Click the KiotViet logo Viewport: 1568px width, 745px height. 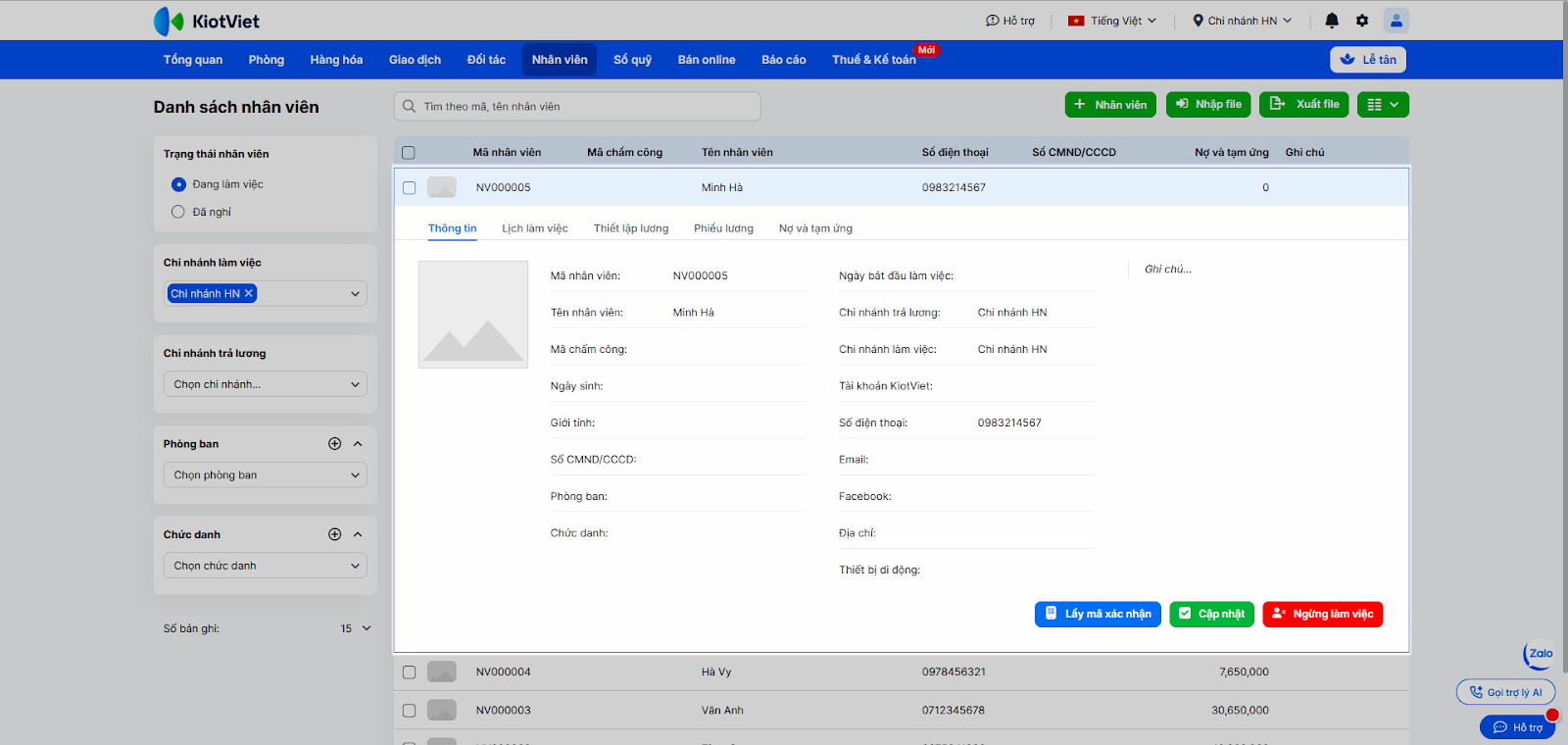point(207,21)
